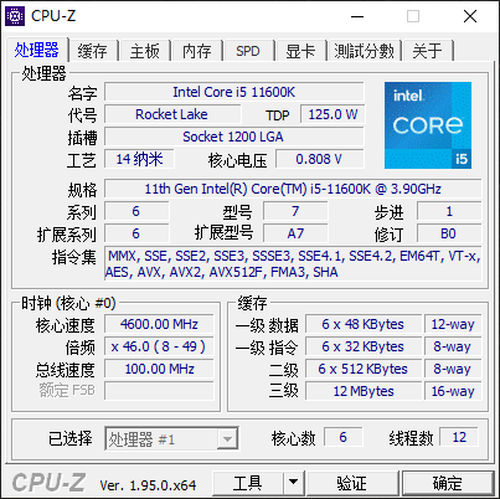The image size is (500, 499).
Task: Click the core voltage field 0.808 V
Action: [319, 159]
